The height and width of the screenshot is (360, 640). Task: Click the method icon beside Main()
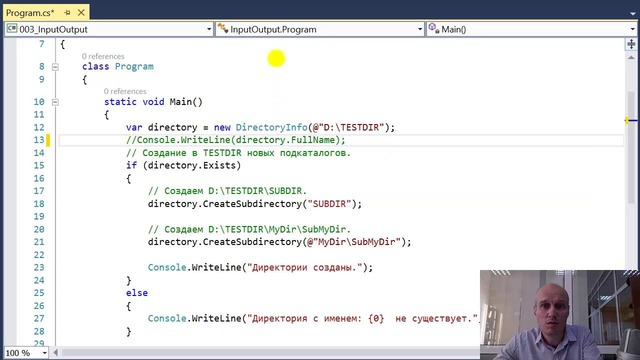pyautogui.click(x=433, y=29)
